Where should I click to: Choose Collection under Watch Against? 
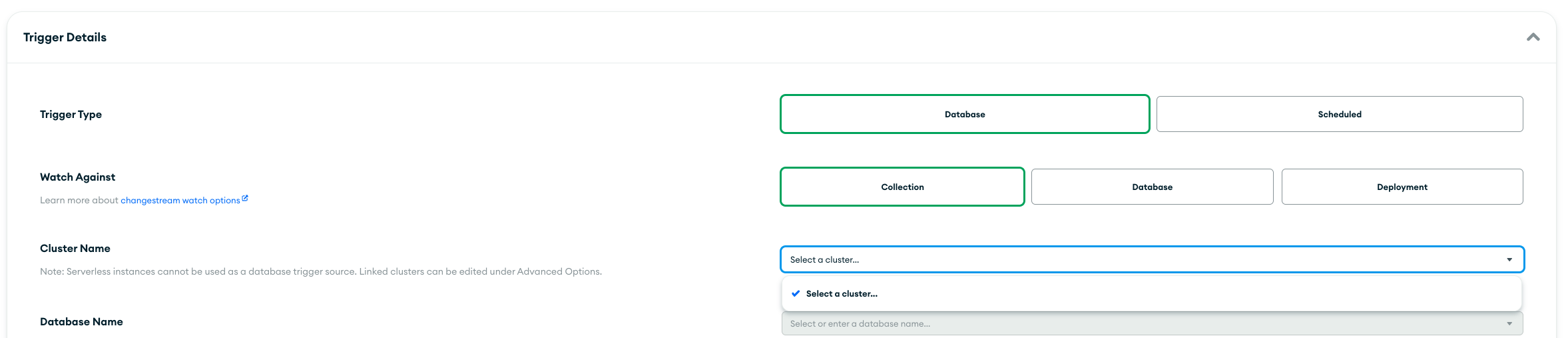[902, 187]
